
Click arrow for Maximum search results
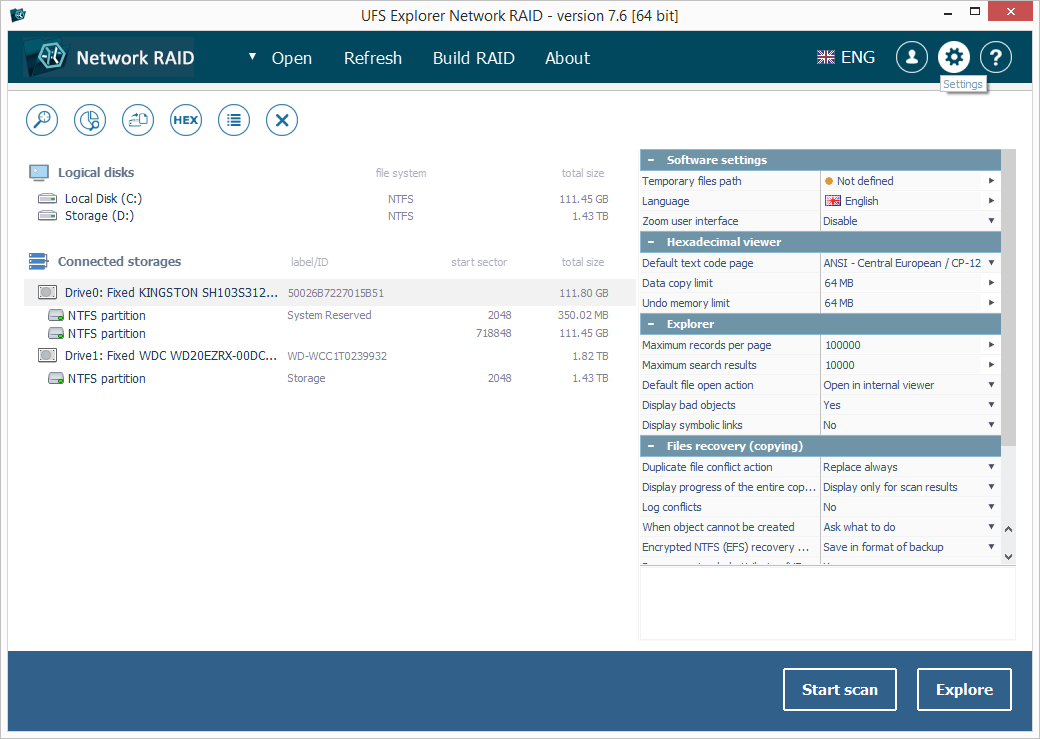click(991, 365)
